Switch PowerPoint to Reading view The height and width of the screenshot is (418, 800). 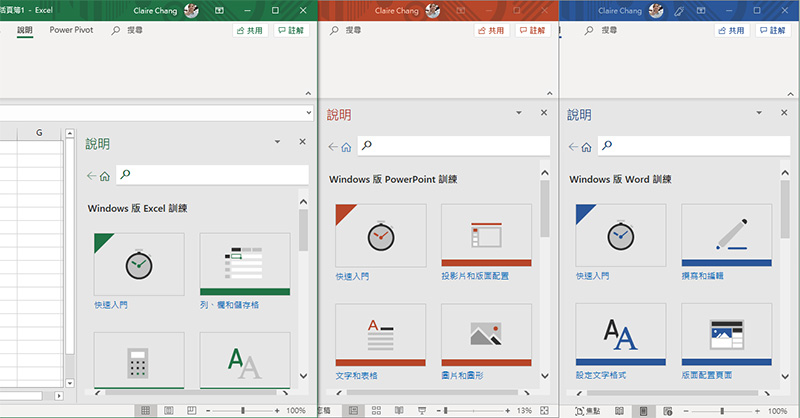(x=399, y=410)
